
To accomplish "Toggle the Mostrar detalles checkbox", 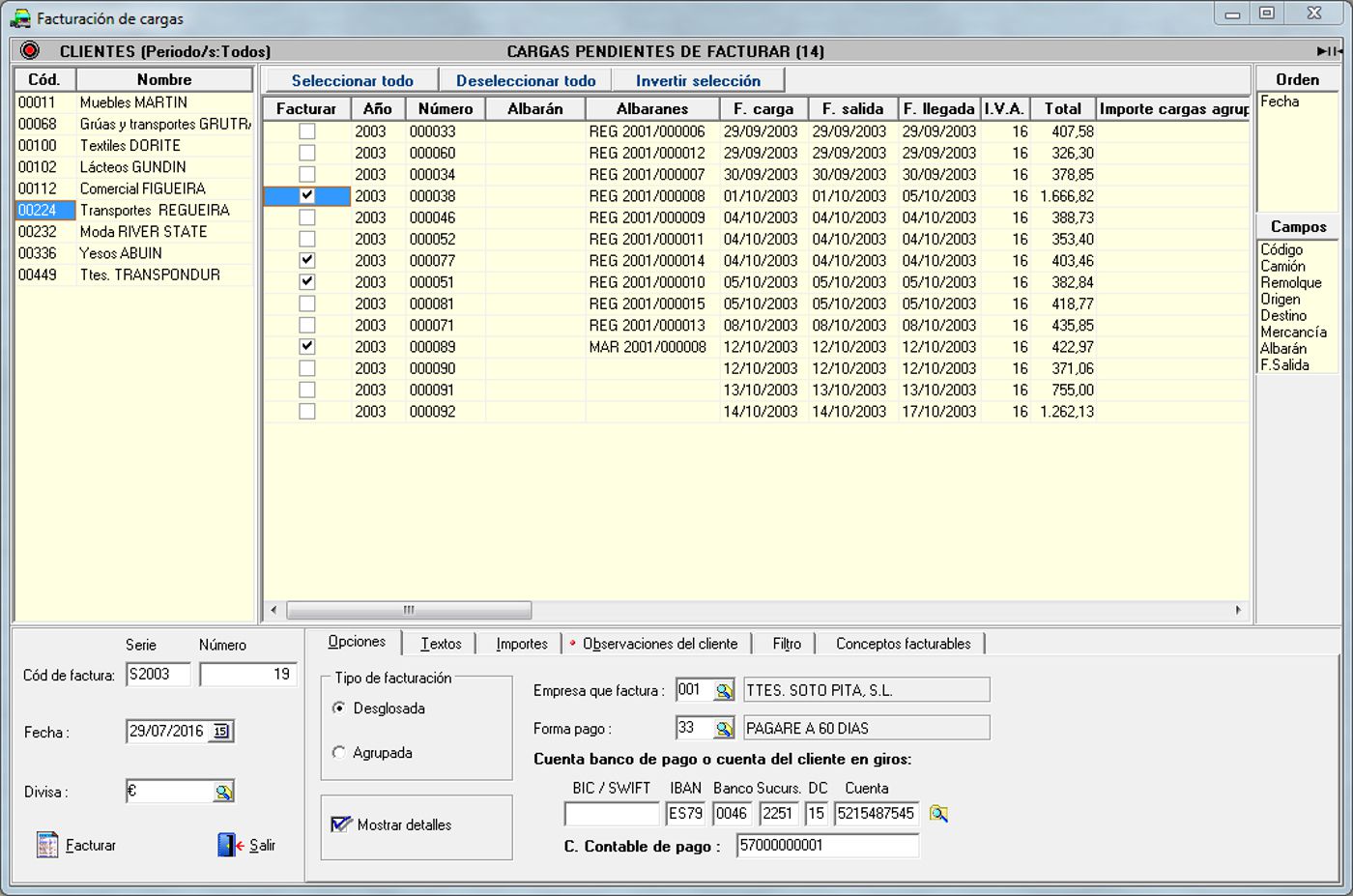I will (341, 824).
